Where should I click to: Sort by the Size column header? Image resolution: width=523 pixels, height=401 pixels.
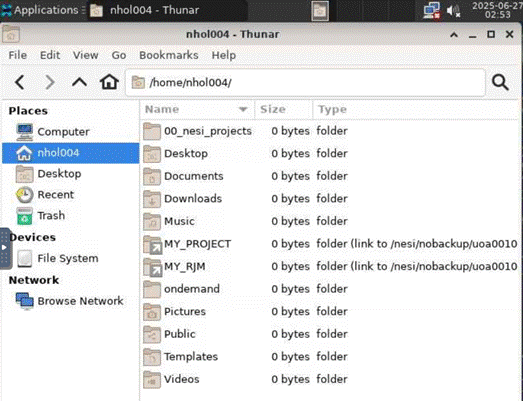point(284,109)
